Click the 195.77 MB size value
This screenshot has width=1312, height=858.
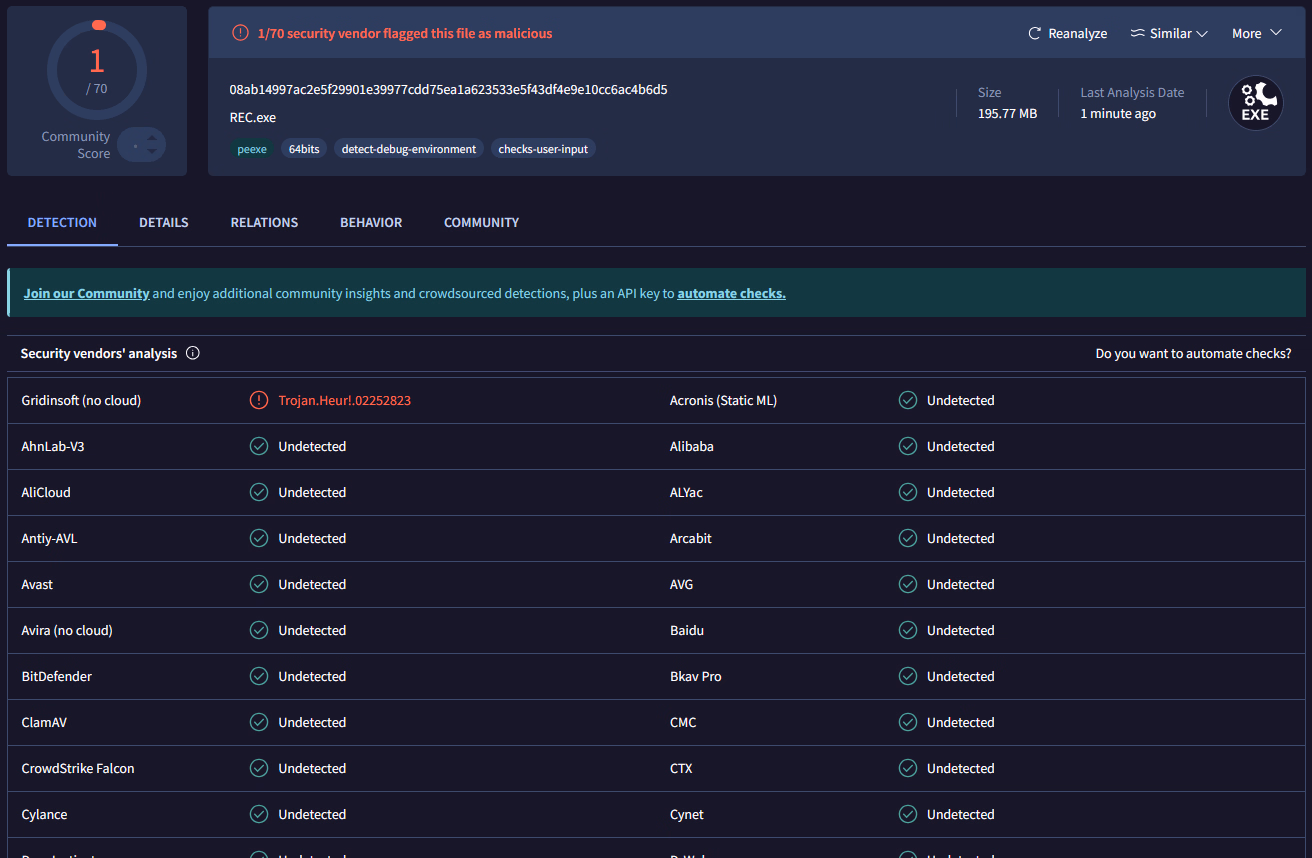1007,113
